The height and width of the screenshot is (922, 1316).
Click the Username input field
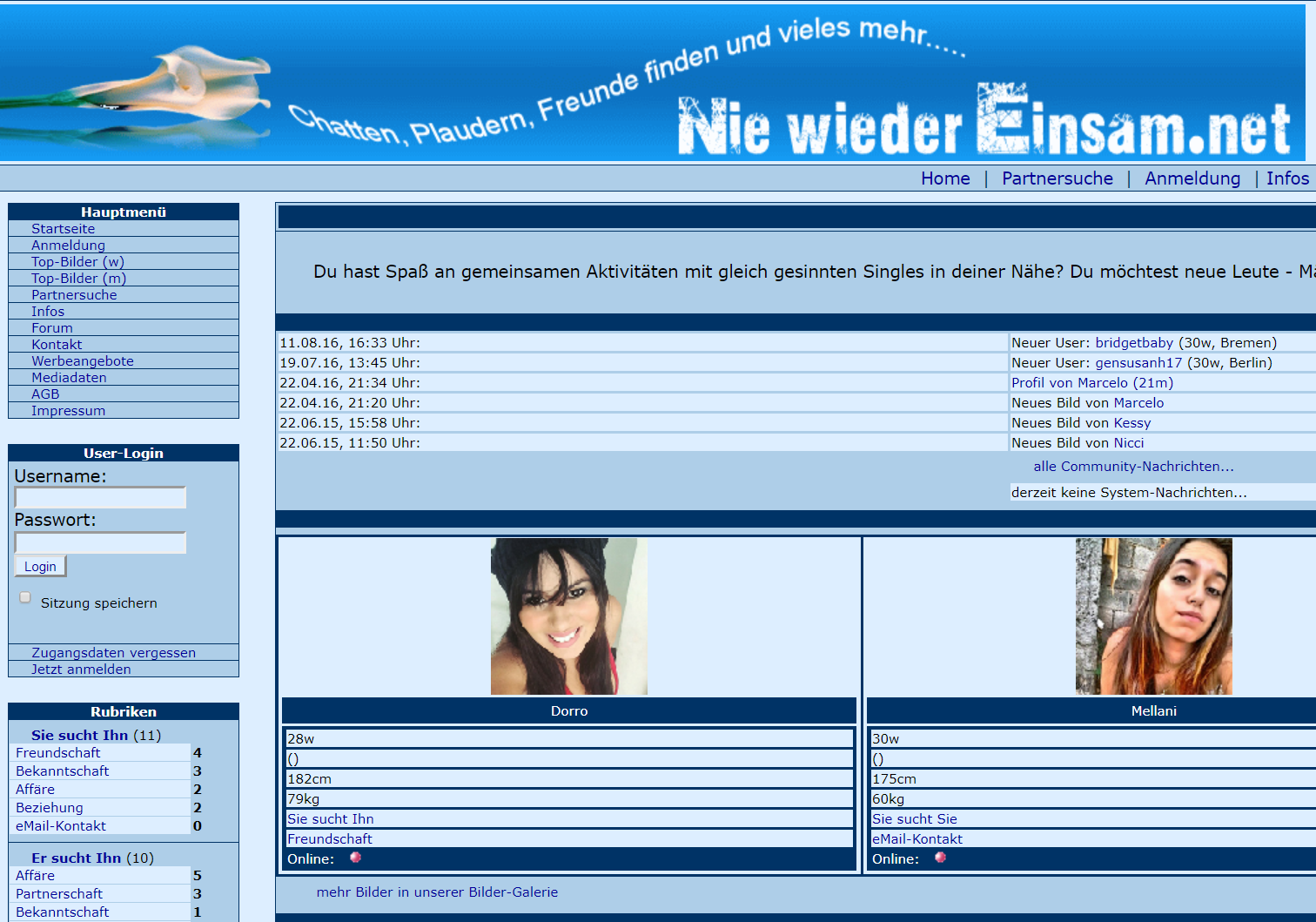(x=100, y=498)
